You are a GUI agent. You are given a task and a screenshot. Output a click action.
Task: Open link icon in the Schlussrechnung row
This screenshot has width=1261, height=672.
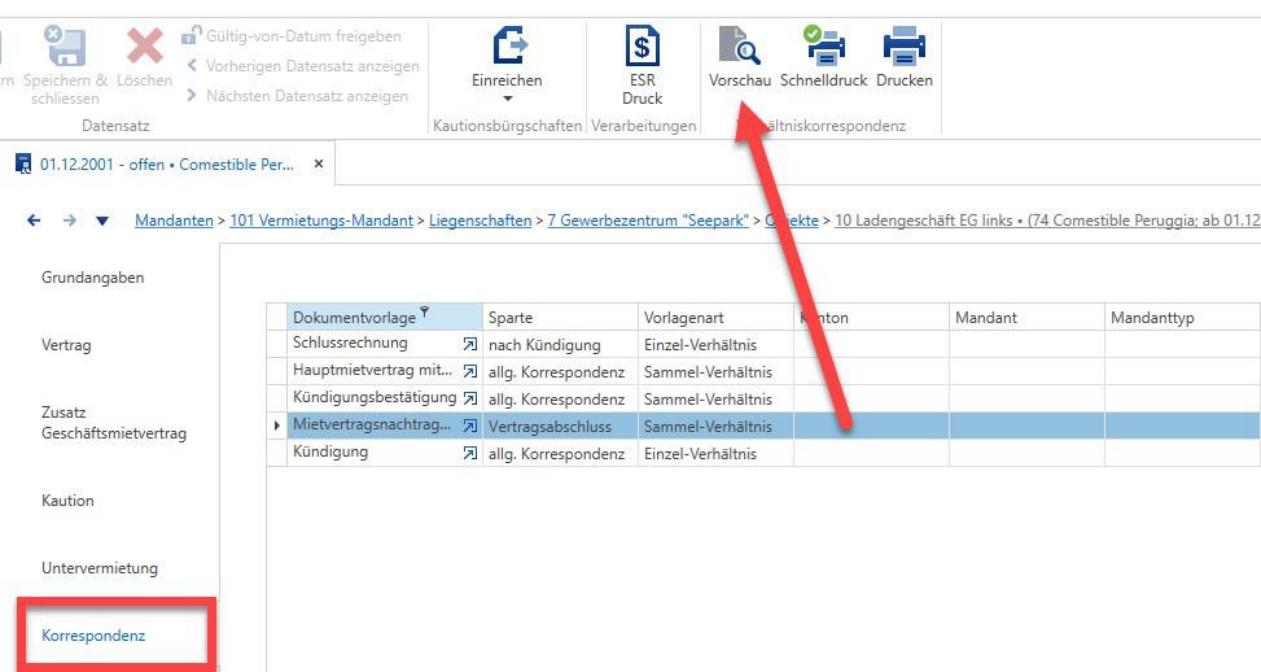tap(469, 345)
